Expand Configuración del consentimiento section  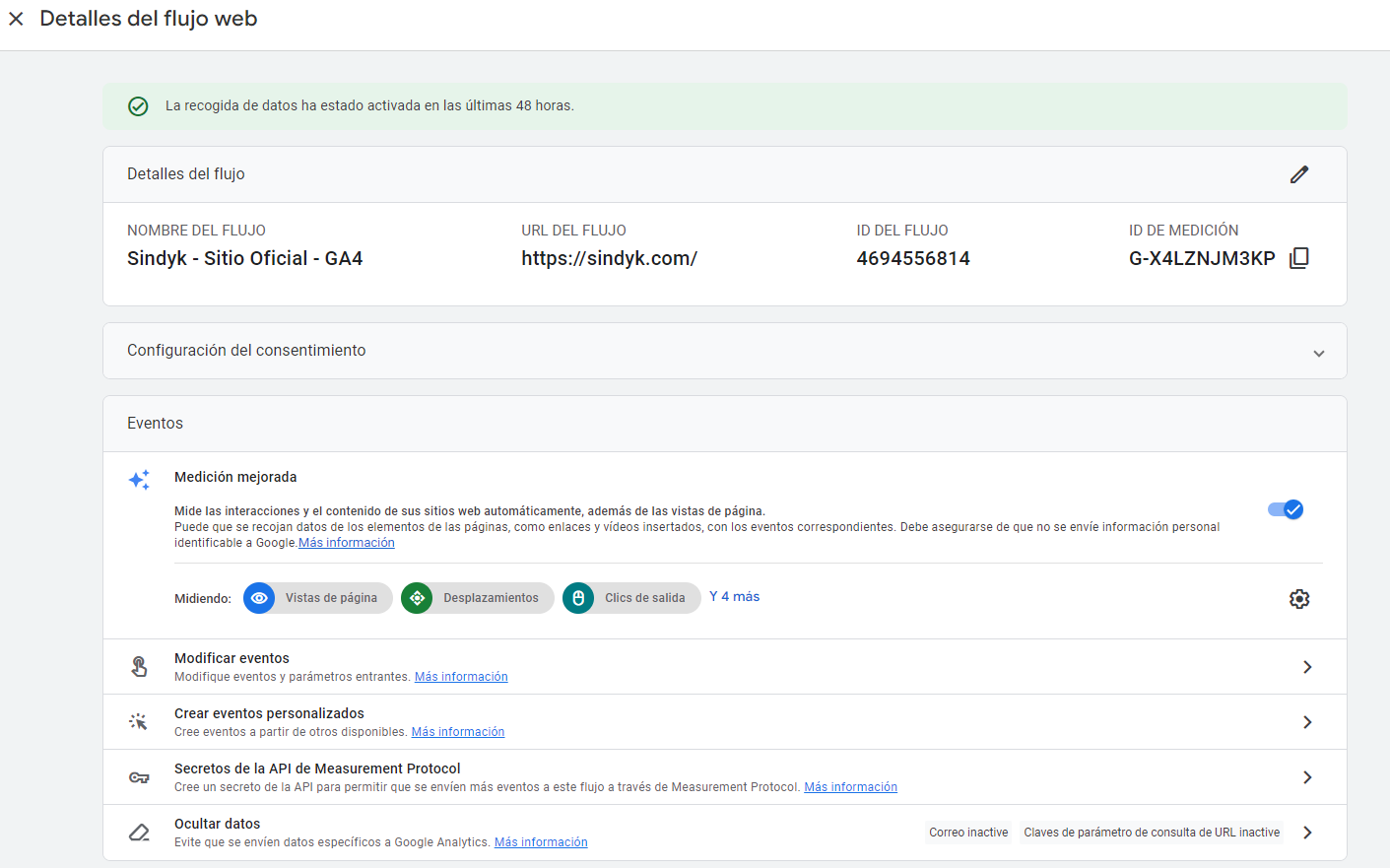coord(1318,353)
